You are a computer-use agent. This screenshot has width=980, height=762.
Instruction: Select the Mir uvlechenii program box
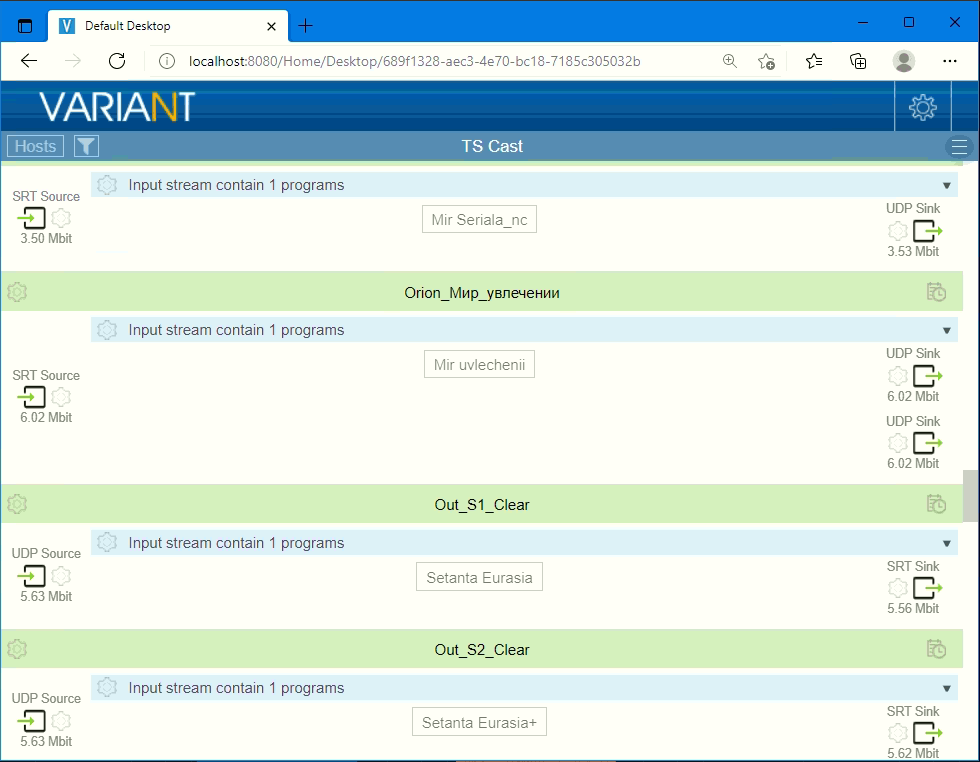click(479, 365)
